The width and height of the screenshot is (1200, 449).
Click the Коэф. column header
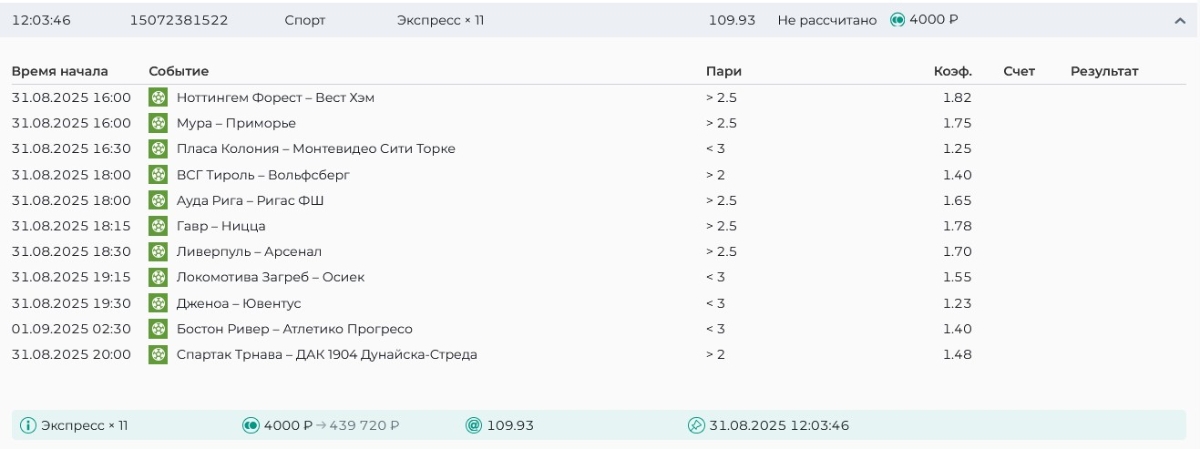coord(952,72)
